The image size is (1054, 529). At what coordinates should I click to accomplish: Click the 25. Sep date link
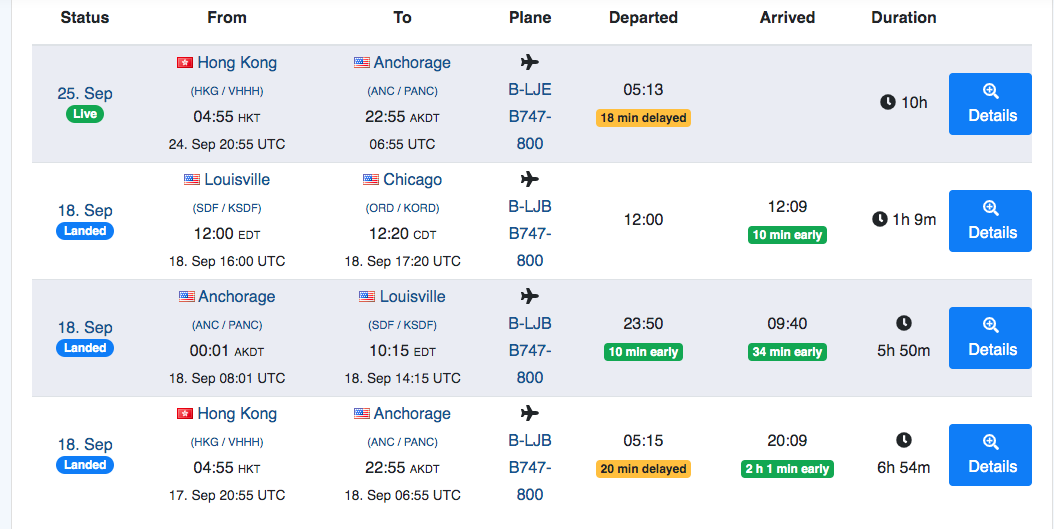85,93
